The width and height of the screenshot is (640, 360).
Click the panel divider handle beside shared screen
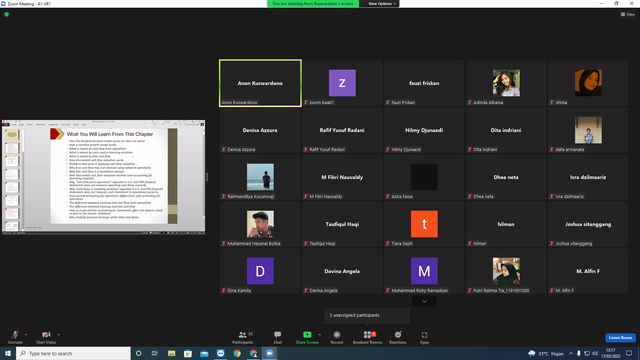(x=207, y=177)
